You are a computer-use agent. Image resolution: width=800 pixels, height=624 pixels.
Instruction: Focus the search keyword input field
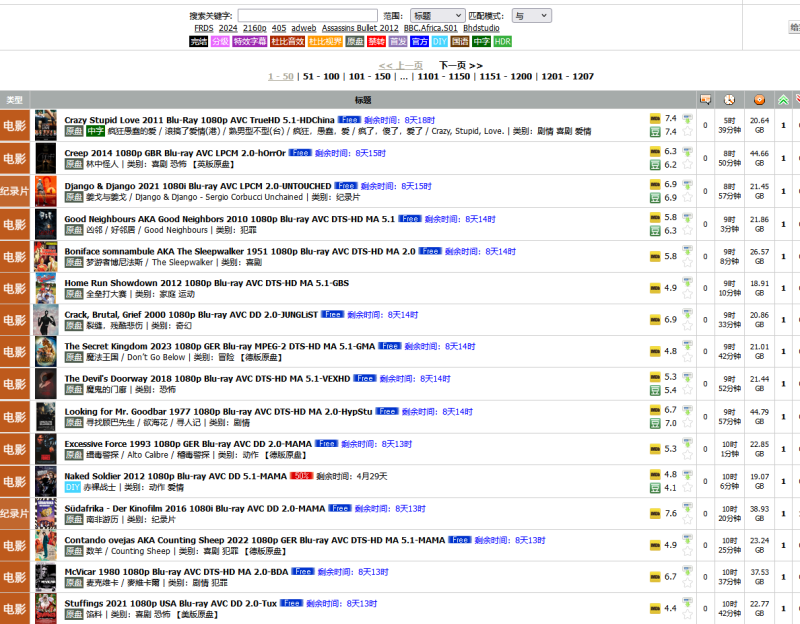point(308,16)
